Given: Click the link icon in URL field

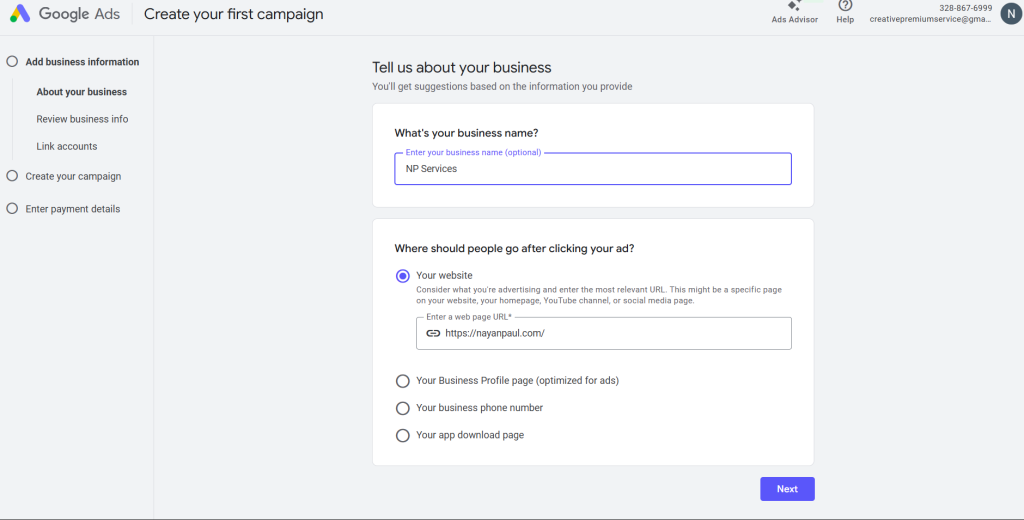Looking at the screenshot, I should (x=433, y=333).
